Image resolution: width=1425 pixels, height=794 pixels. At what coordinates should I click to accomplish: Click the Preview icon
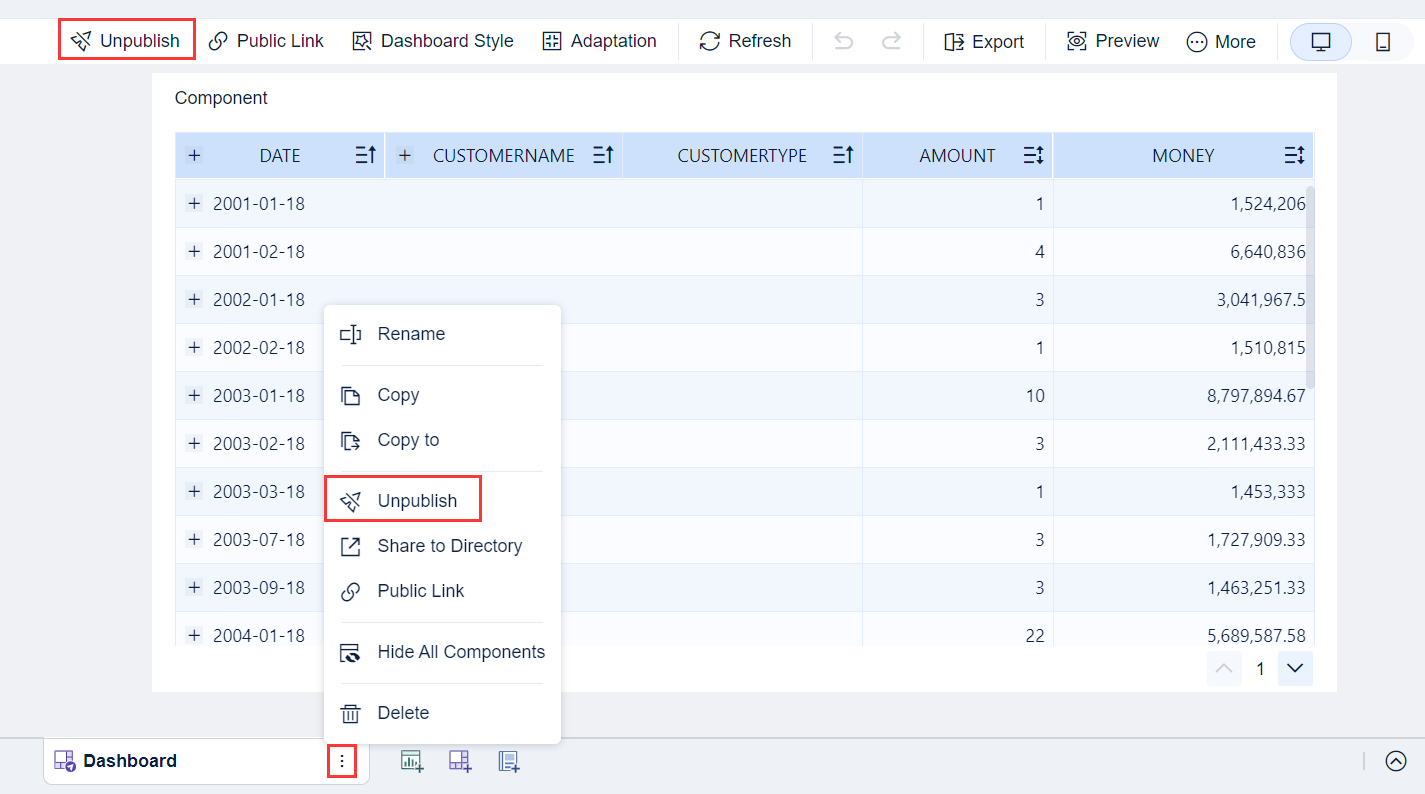1076,41
